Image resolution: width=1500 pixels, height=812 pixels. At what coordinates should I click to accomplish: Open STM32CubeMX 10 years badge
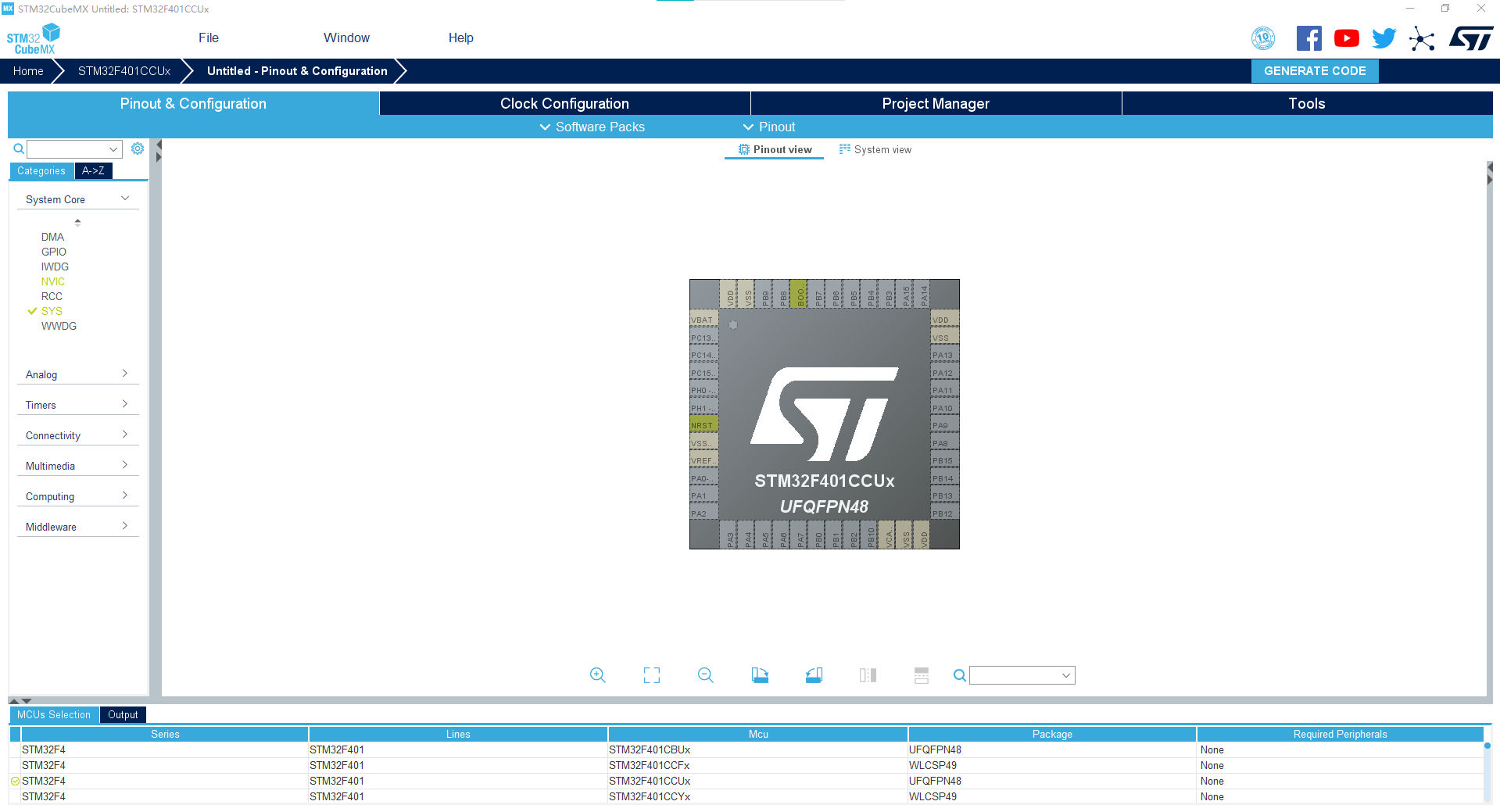coord(1264,38)
